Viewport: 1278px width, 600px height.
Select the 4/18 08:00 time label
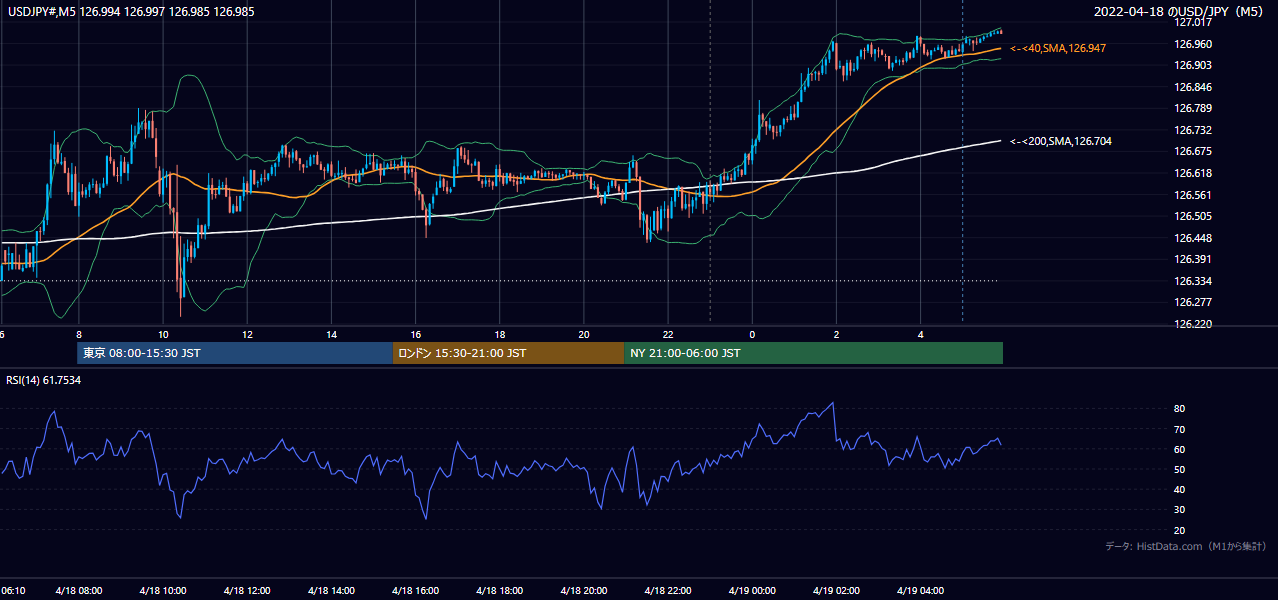(78, 591)
